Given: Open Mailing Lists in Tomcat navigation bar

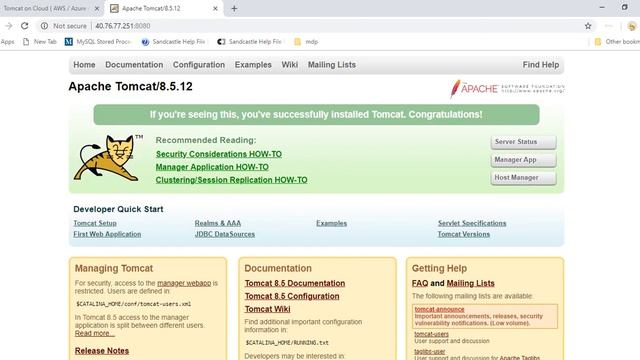Looking at the screenshot, I should (332, 64).
